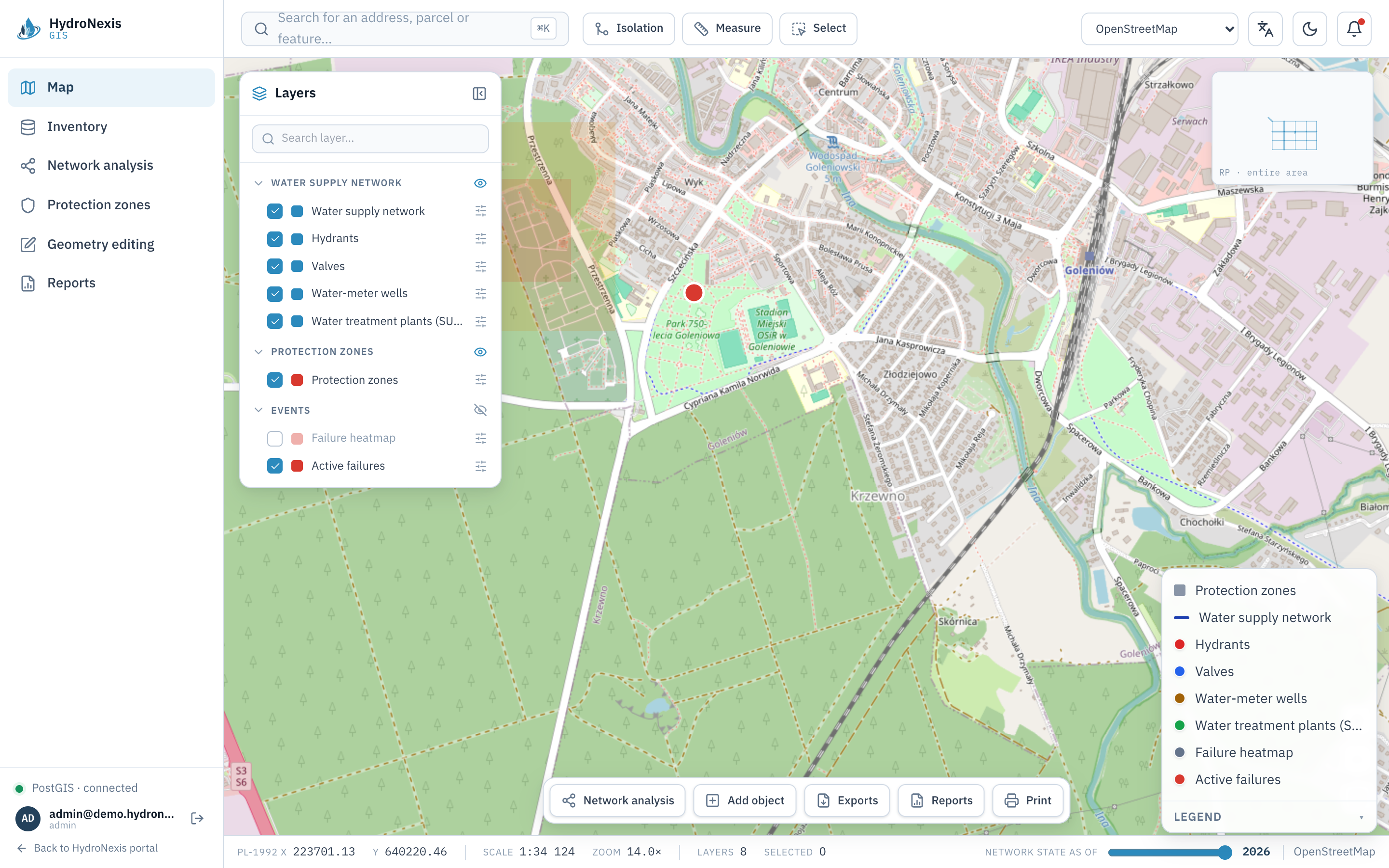The image size is (1389, 868).
Task: Open settings sliders for Failure heatmap layer
Action: point(480,438)
